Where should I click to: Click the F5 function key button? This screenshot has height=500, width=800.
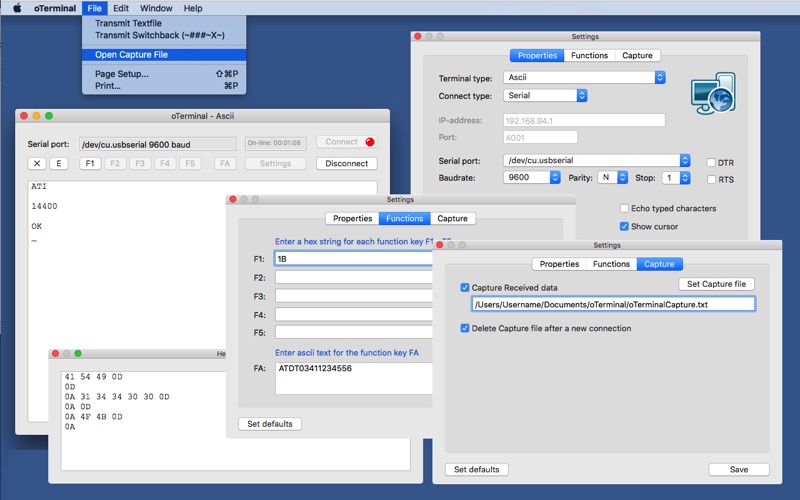point(190,163)
